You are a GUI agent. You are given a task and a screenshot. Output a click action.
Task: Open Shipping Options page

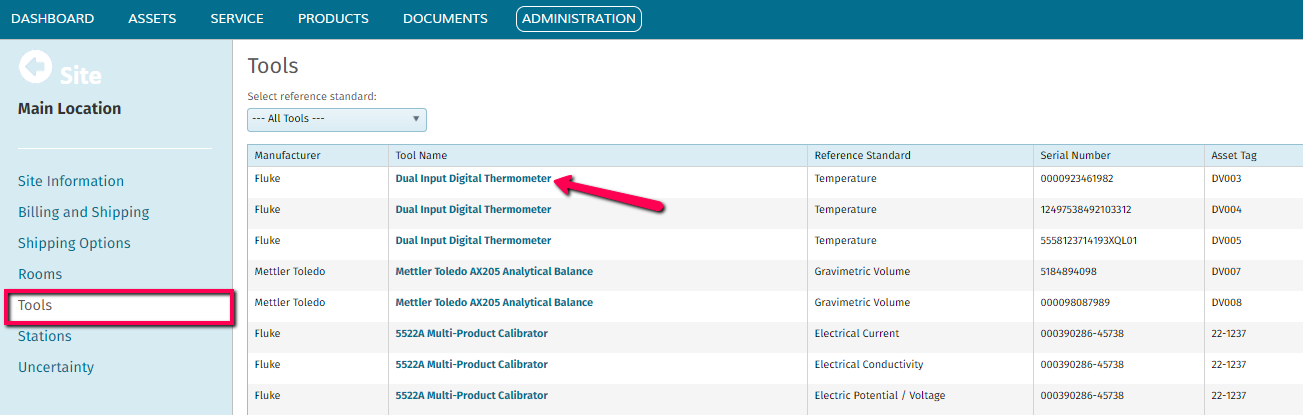74,243
